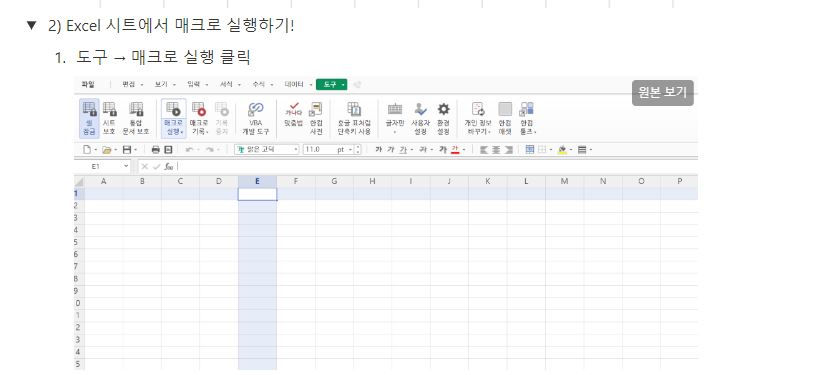Open the Name Box dropdown next to E1
825x375 pixels.
(x=126, y=166)
